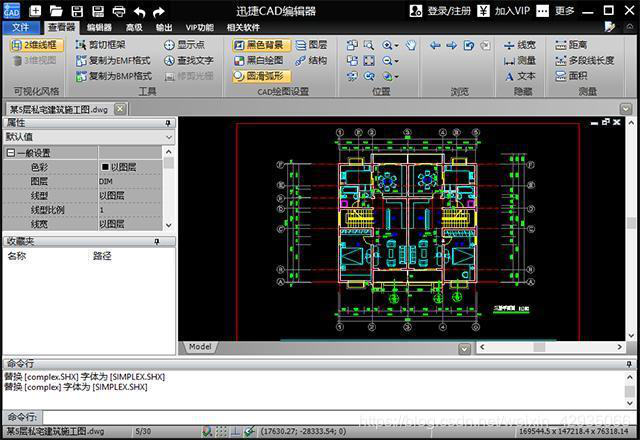The height and width of the screenshot is (440, 640).
Task: Activate the hand pan tool
Action: (x=411, y=45)
